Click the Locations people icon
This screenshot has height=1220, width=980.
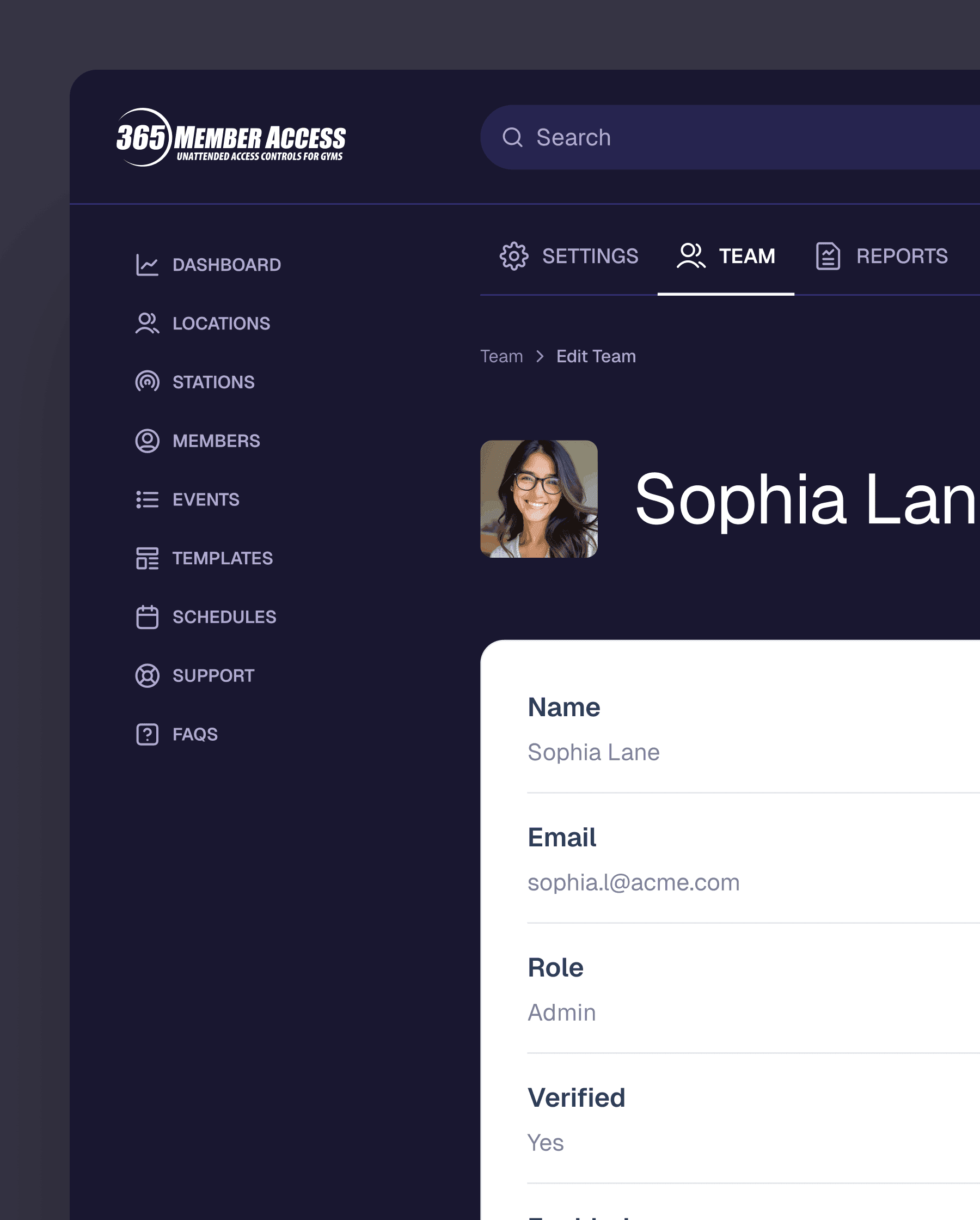(147, 324)
